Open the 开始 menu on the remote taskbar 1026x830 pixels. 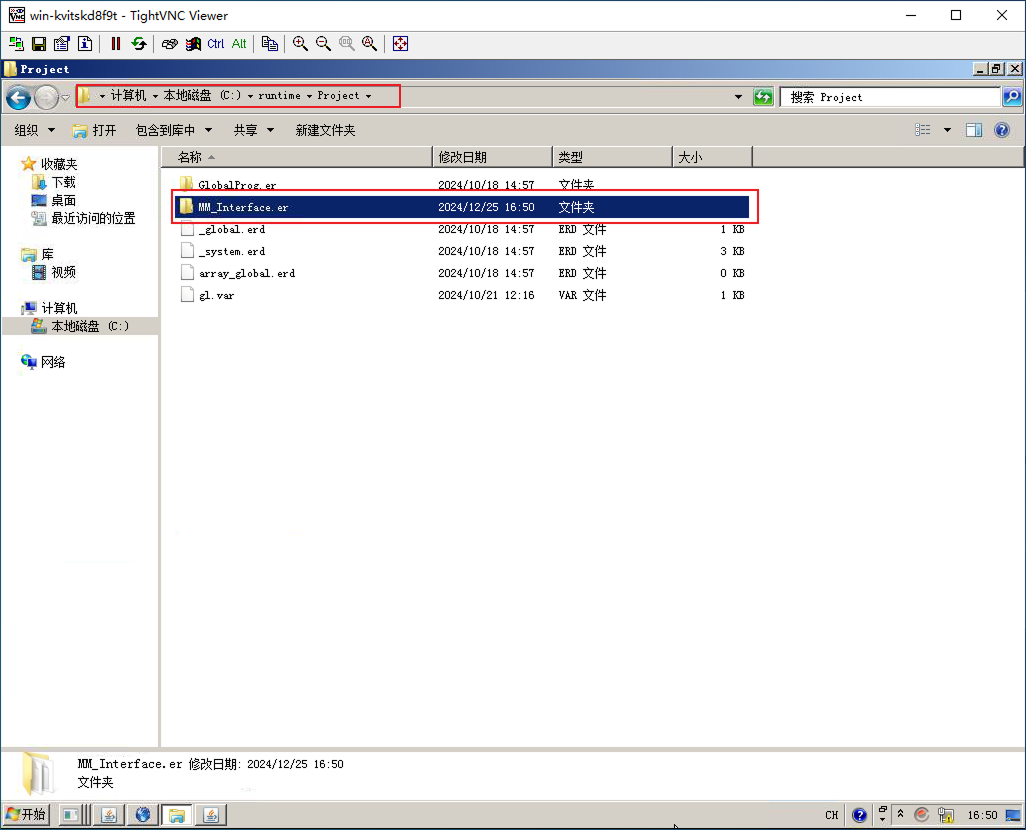[26, 814]
